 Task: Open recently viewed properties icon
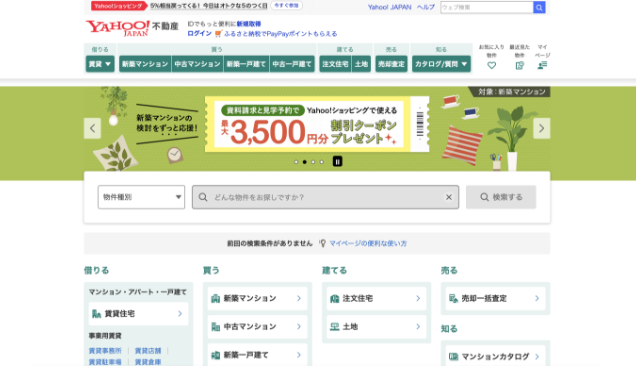520,65
